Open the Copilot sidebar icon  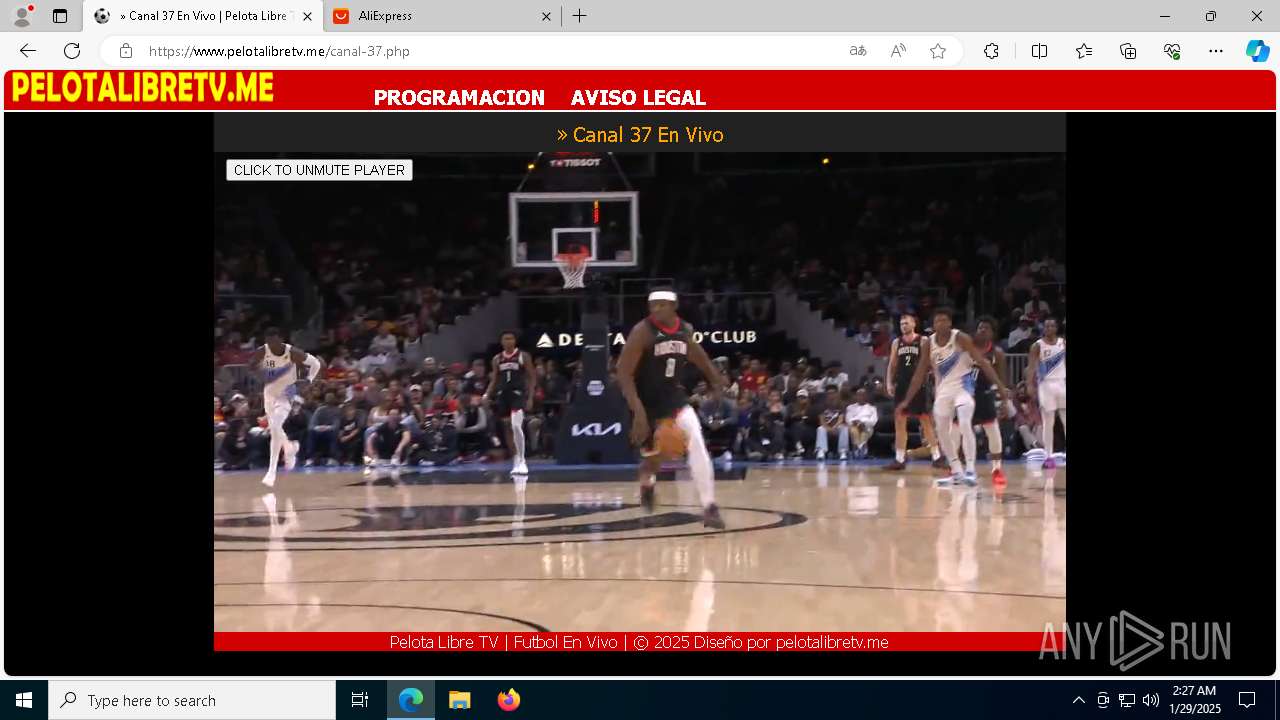[x=1257, y=51]
